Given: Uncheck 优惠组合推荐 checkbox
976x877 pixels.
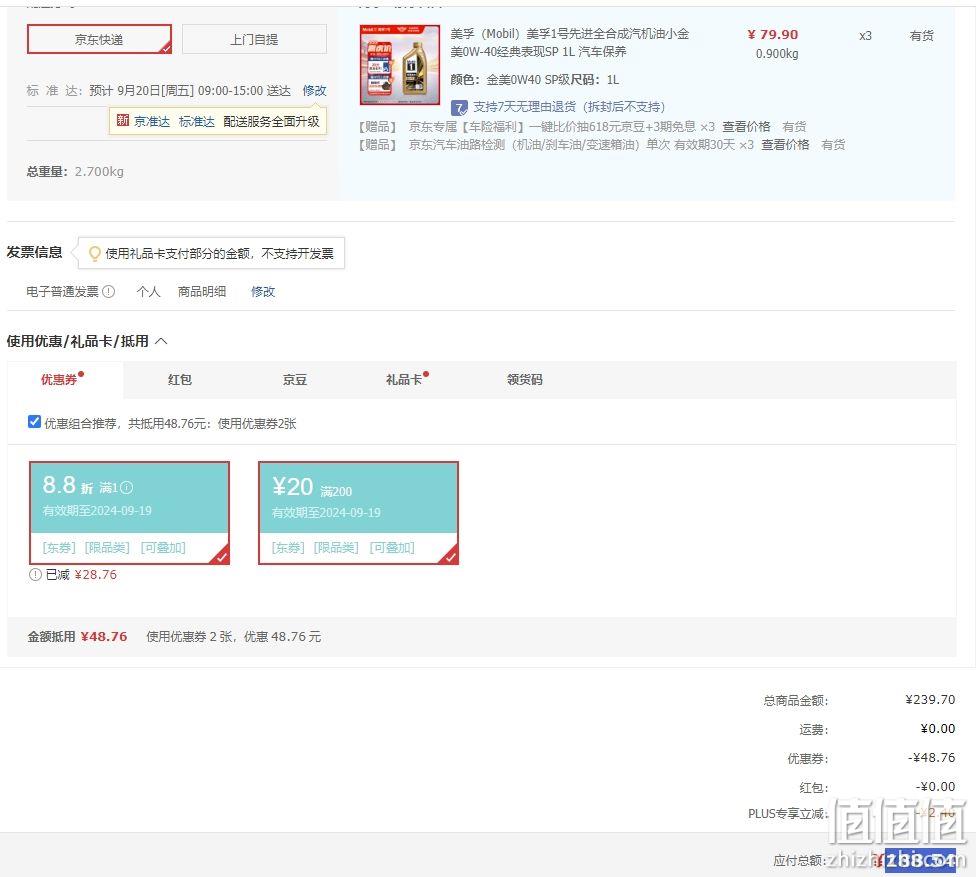Looking at the screenshot, I should pyautogui.click(x=35, y=422).
